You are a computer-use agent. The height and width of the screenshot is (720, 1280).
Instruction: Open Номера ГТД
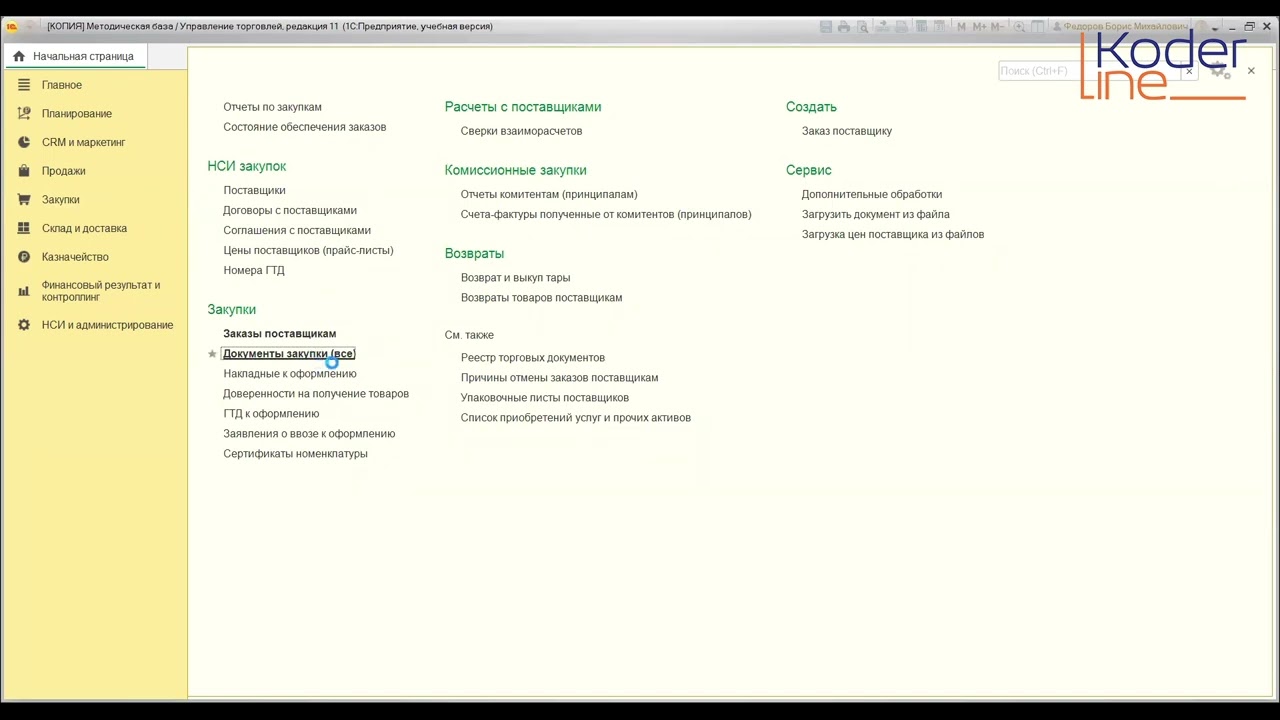254,270
